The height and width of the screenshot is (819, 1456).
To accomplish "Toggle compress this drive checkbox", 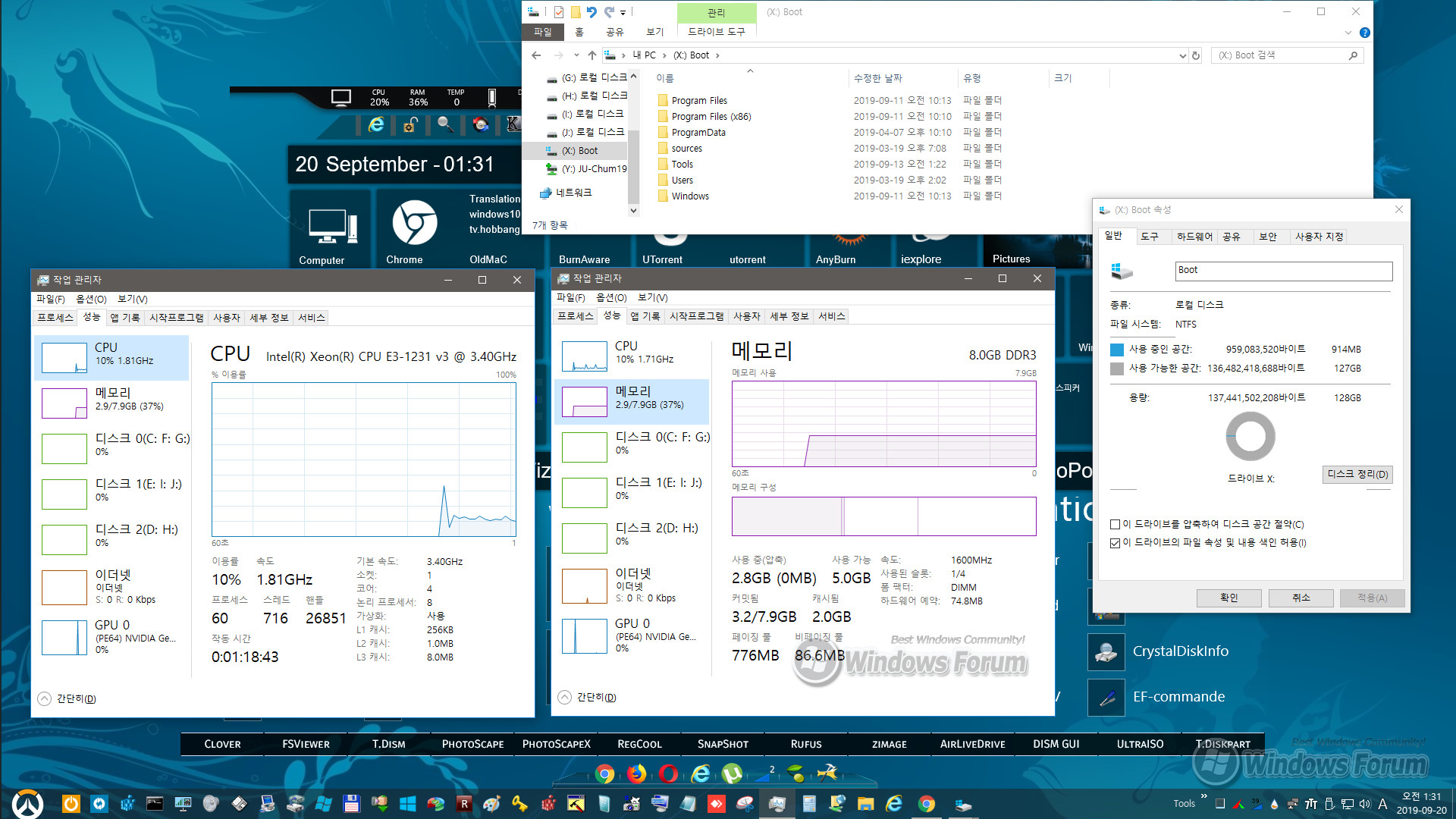I will (x=1116, y=525).
